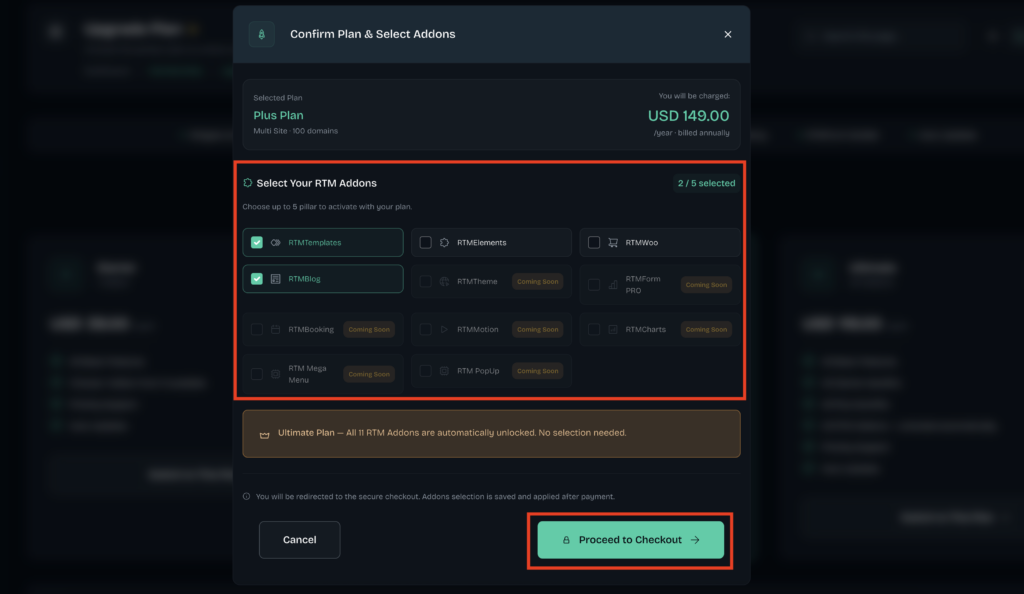Click the RTMTheme globe icon
This screenshot has width=1024, height=594.
pyautogui.click(x=444, y=281)
